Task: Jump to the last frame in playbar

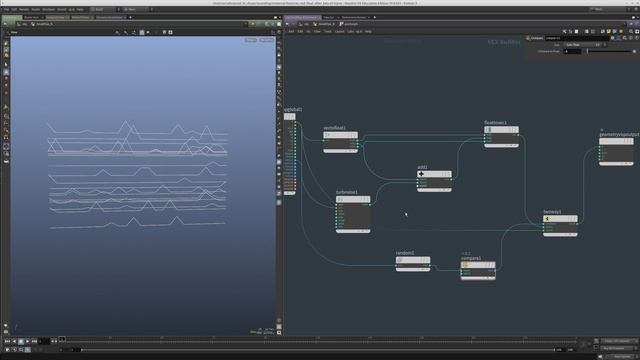Action: coord(34,341)
